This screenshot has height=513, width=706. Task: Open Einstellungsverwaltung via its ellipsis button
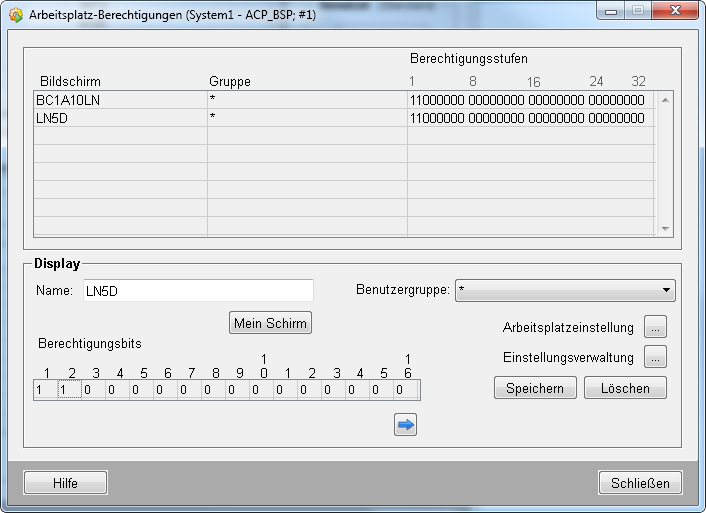tap(655, 357)
